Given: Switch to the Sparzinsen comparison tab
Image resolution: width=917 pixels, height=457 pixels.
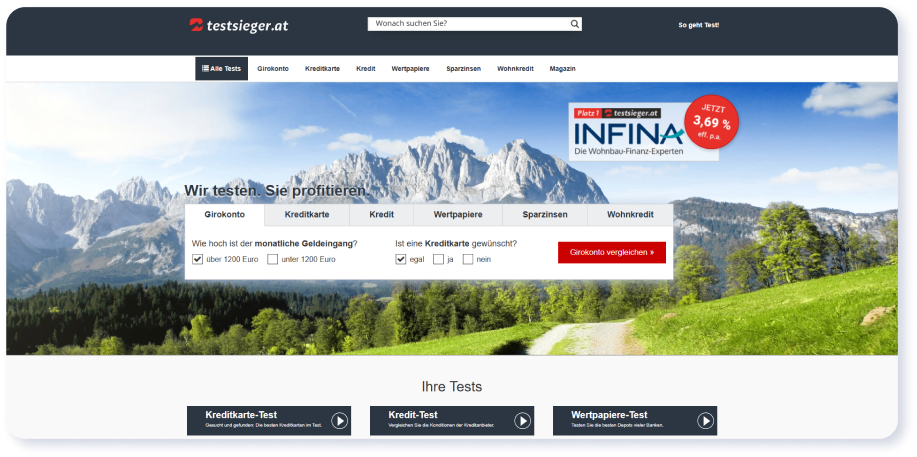Looking at the screenshot, I should coord(546,215).
